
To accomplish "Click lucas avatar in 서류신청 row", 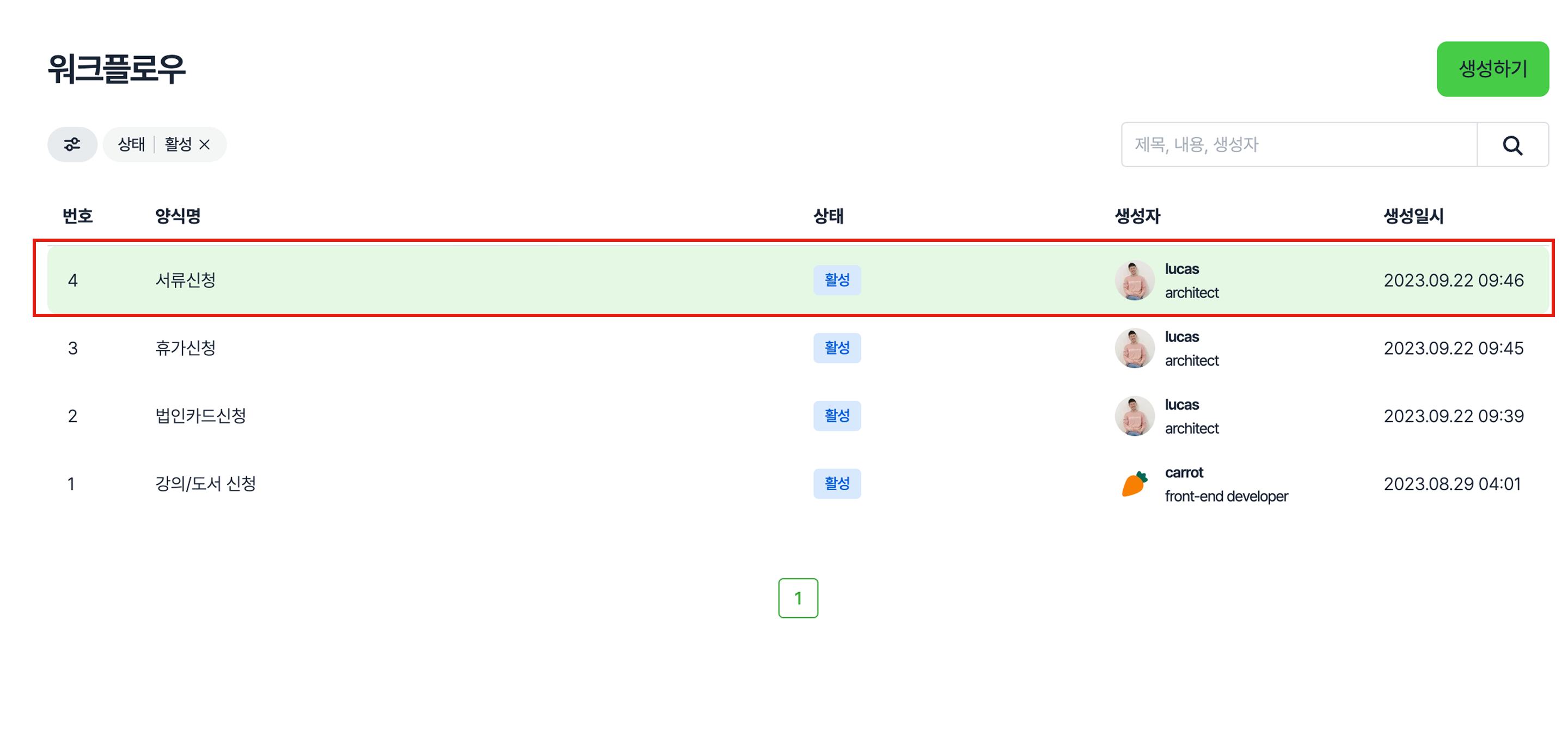I will (x=1134, y=280).
